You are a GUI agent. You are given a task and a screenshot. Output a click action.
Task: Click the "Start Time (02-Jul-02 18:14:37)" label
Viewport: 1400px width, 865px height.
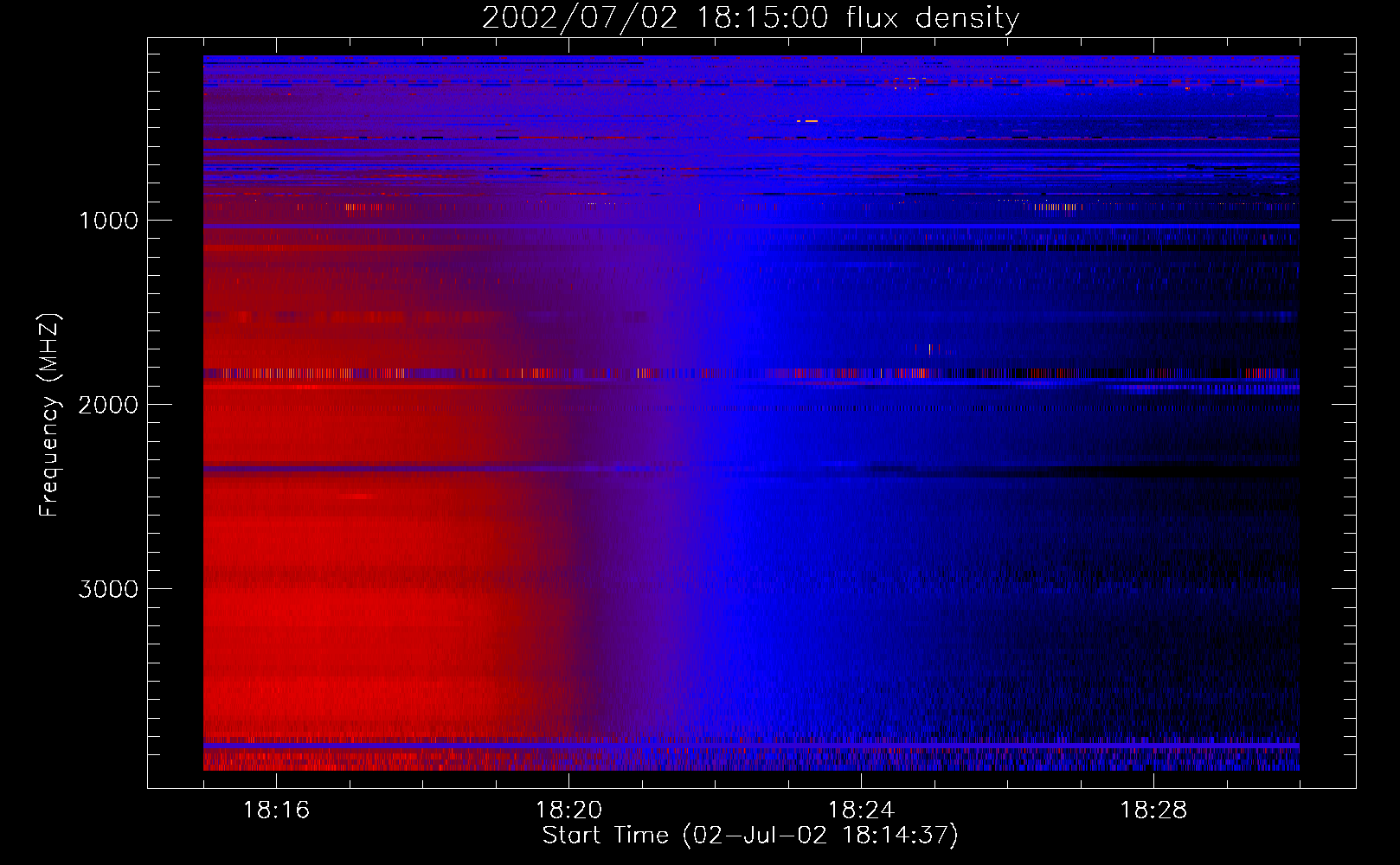pos(750,836)
